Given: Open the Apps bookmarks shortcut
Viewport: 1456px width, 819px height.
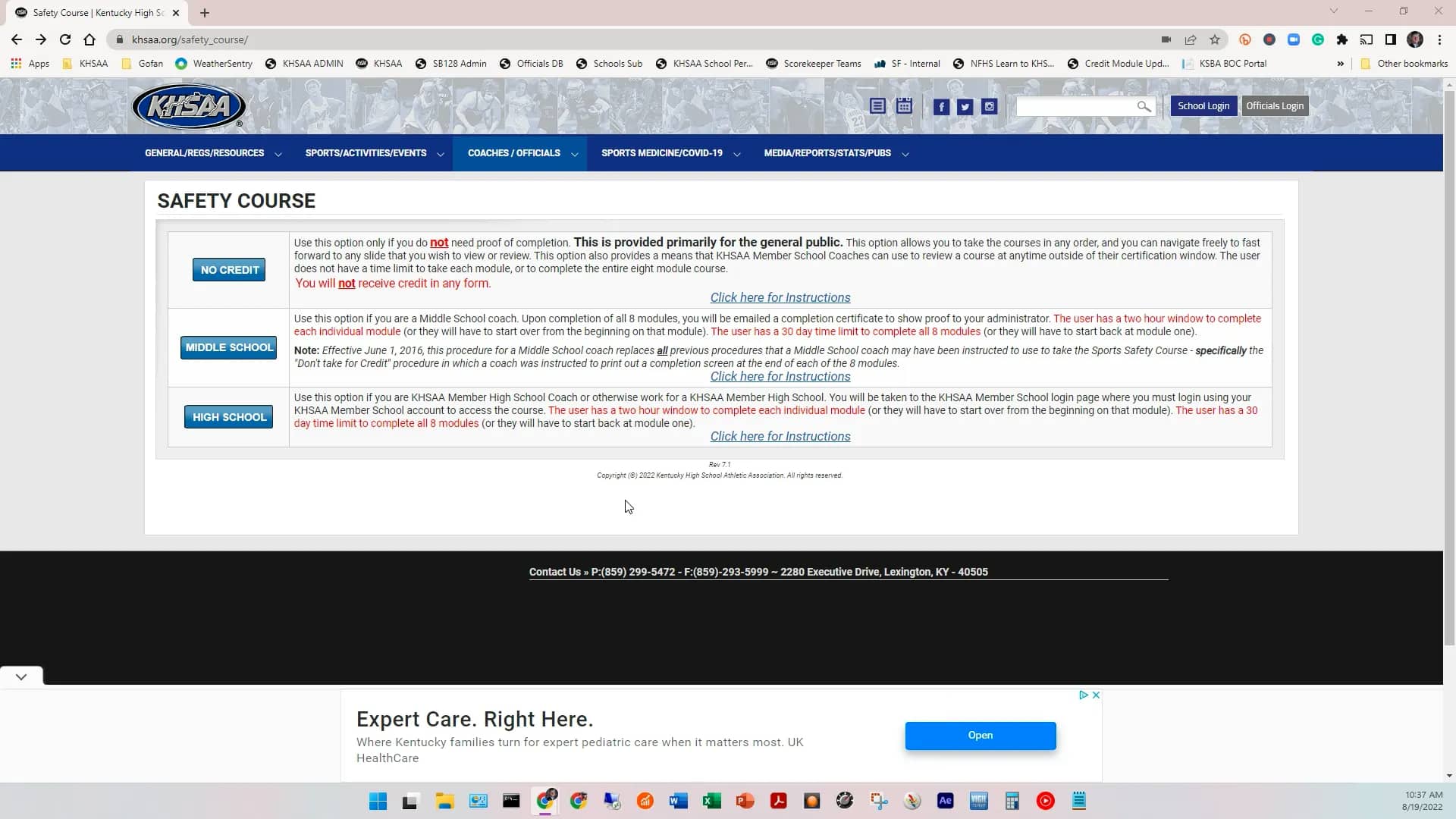Looking at the screenshot, I should 30,64.
